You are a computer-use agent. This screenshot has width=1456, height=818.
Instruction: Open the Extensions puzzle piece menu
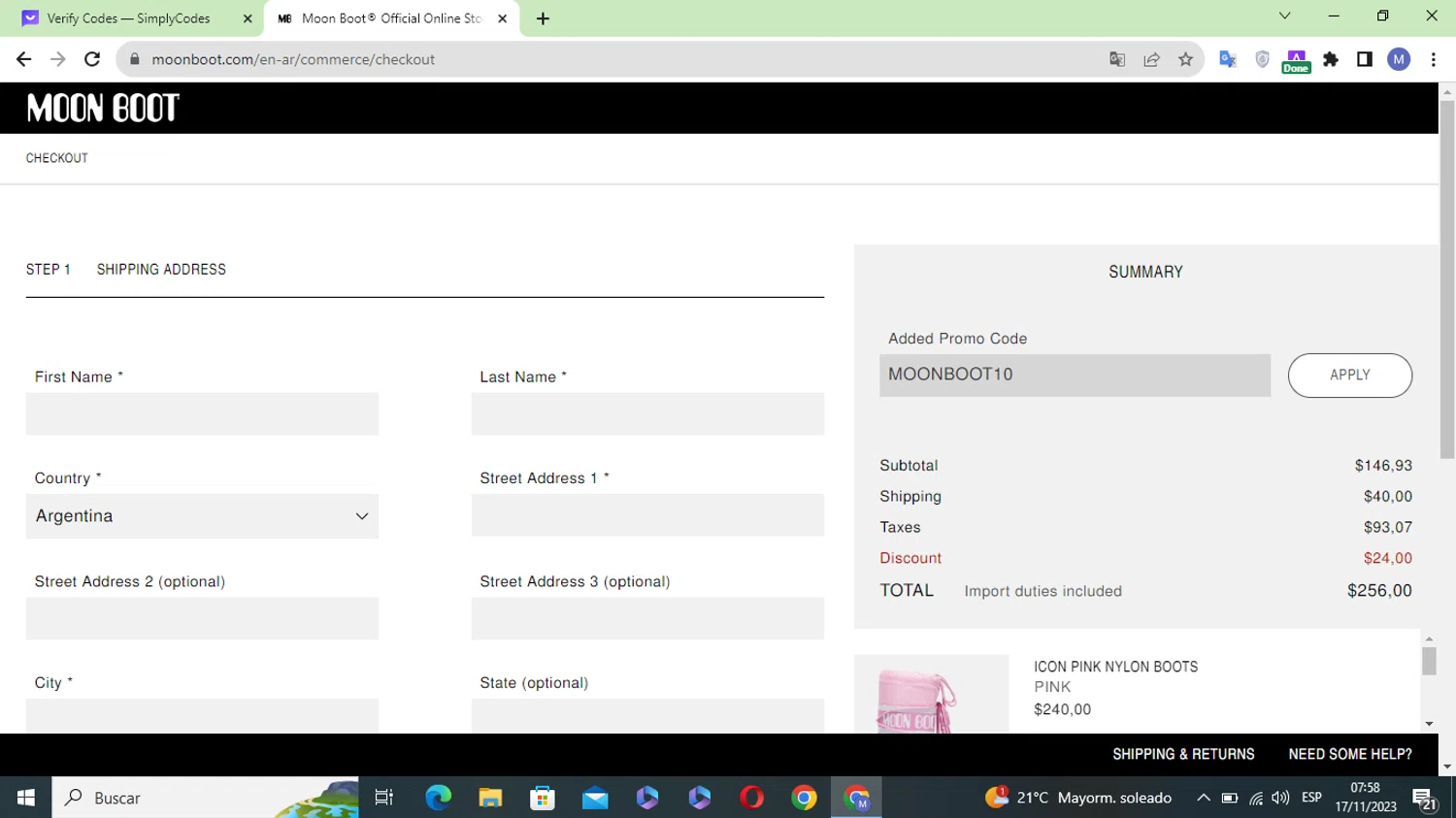tap(1331, 59)
